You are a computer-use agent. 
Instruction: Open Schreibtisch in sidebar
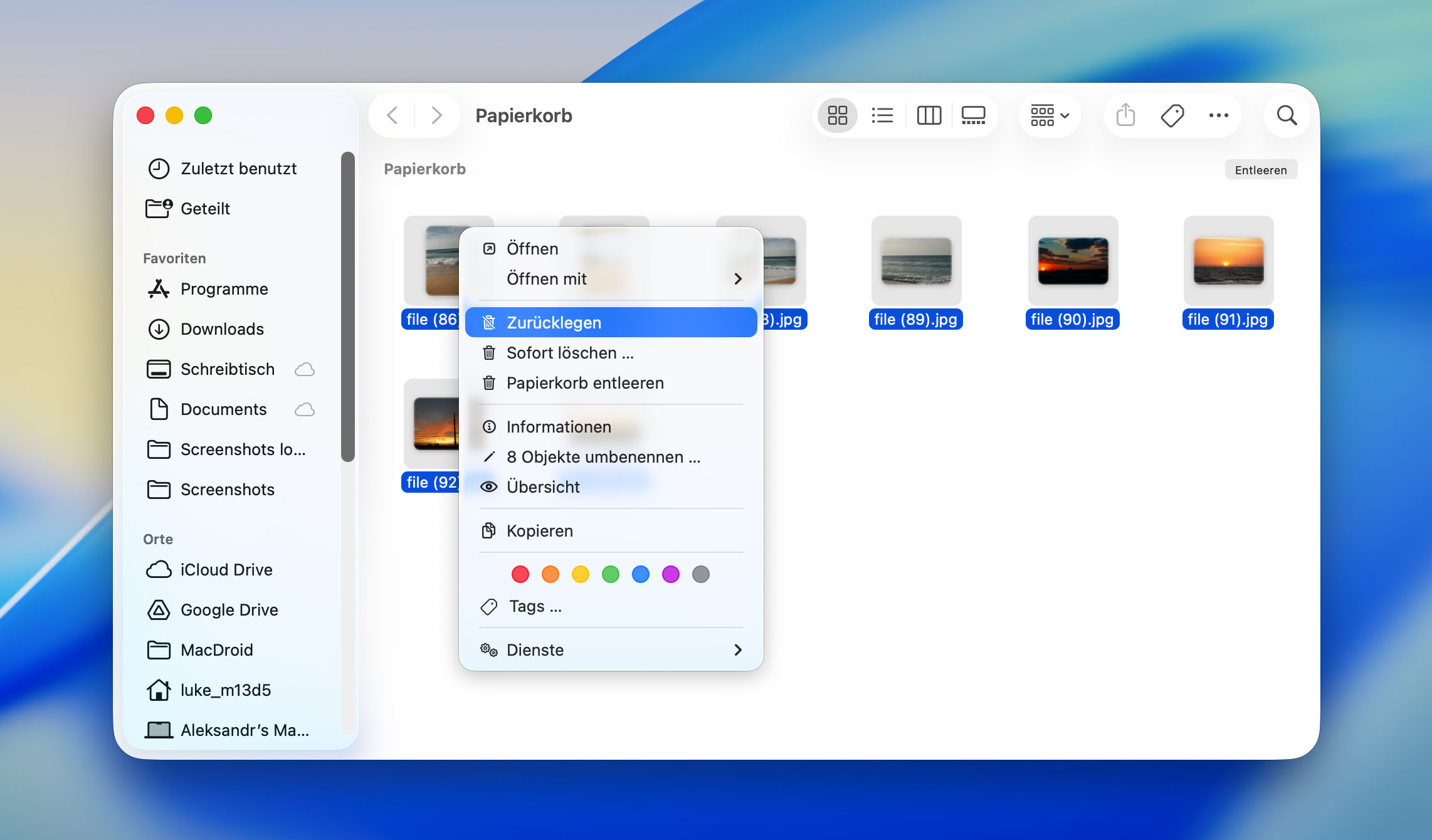click(228, 369)
